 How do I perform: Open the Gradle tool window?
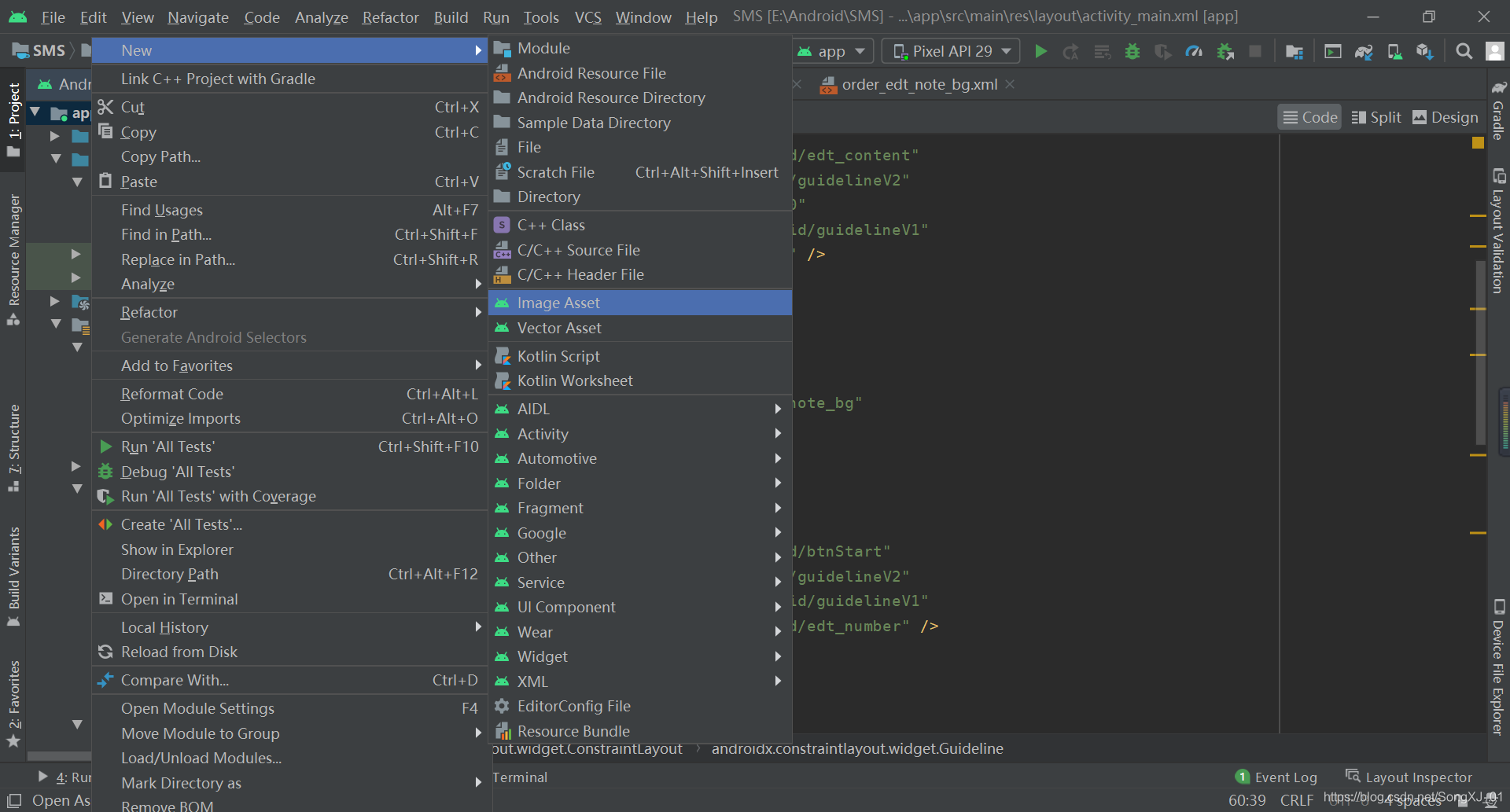(1498, 110)
